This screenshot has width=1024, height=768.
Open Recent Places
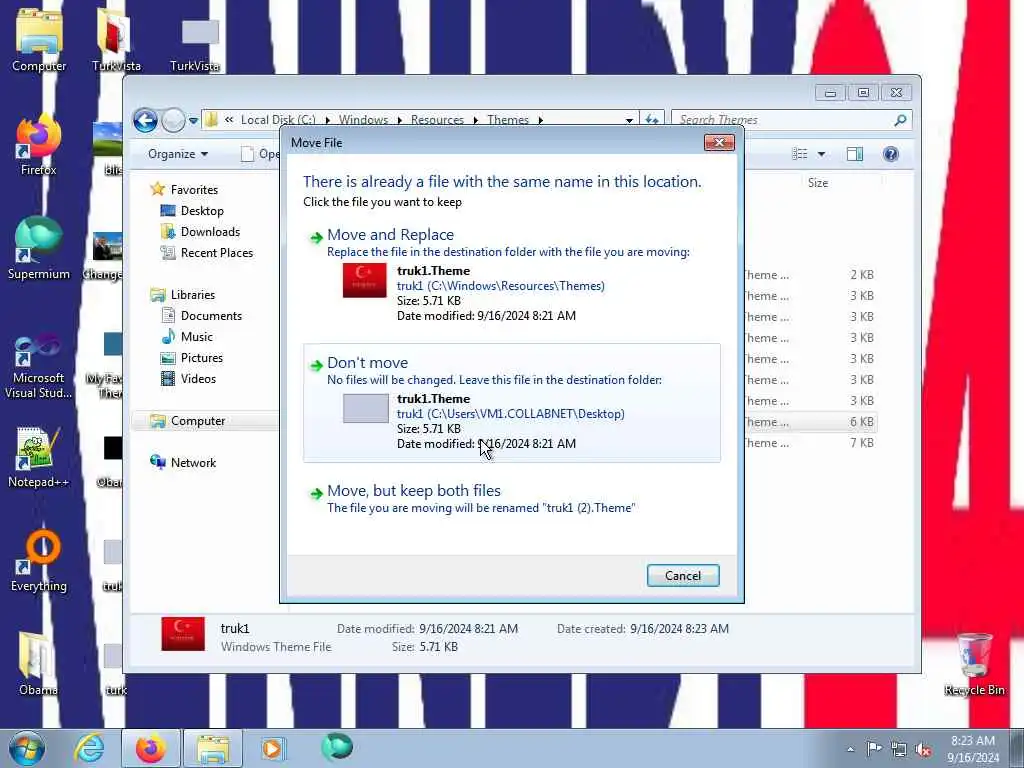[216, 253]
